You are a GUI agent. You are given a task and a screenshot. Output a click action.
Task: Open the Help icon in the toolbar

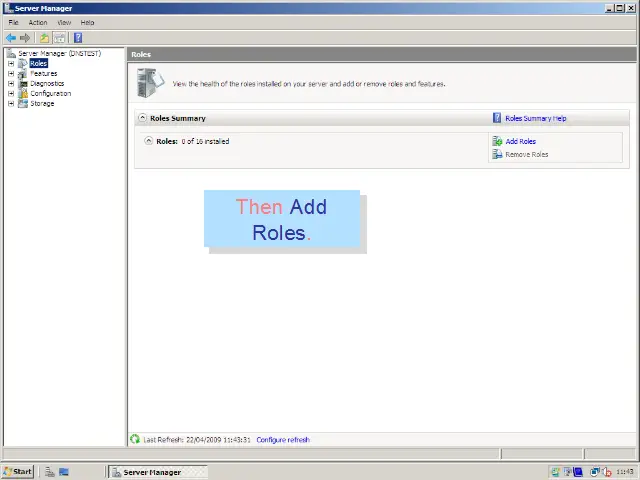click(78, 38)
